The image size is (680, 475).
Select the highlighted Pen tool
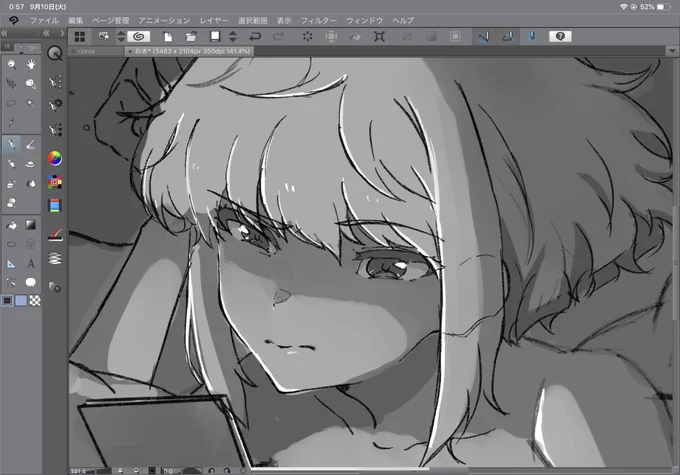click(12, 144)
